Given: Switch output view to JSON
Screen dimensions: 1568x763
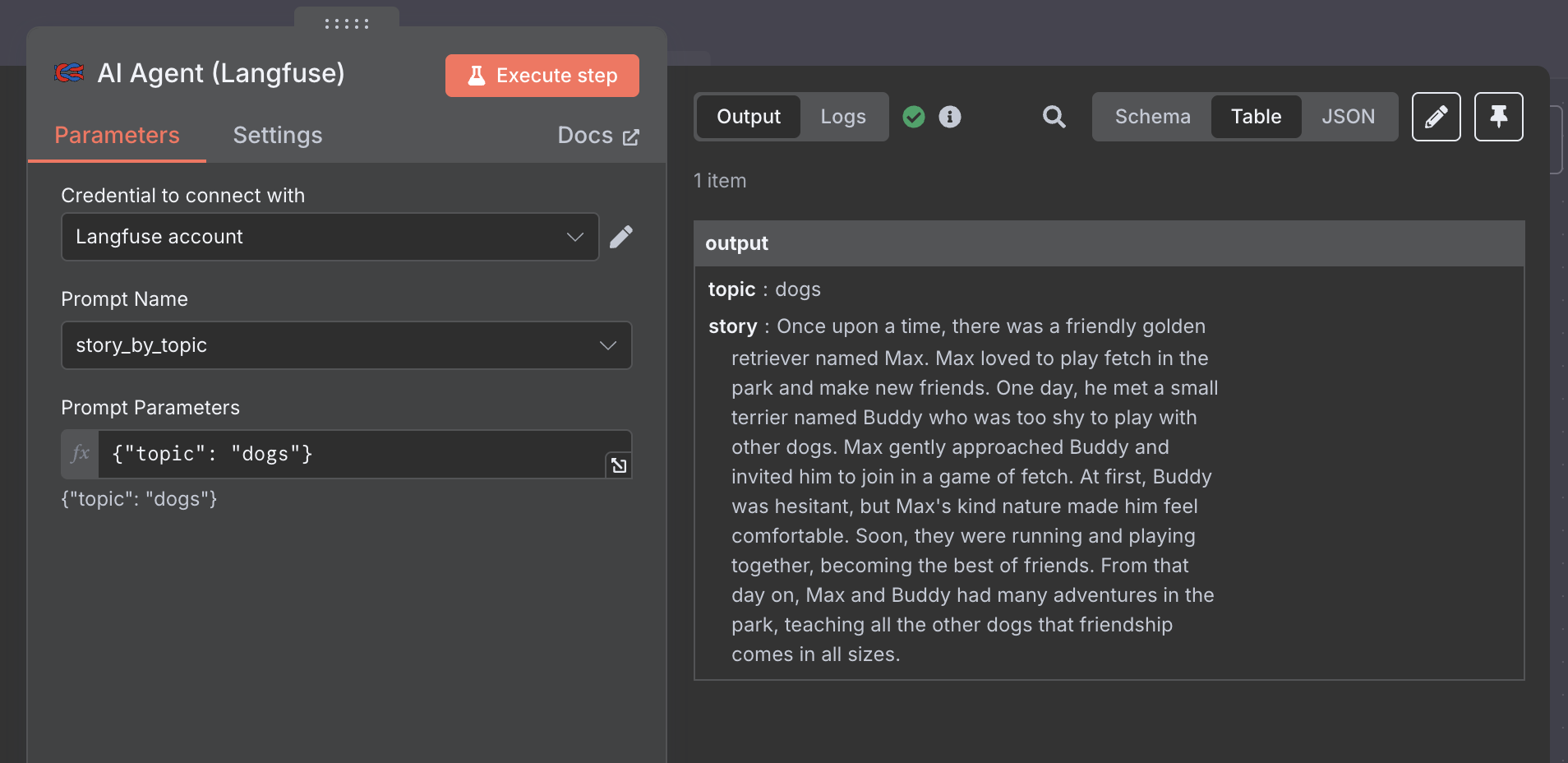Looking at the screenshot, I should pyautogui.click(x=1349, y=117).
